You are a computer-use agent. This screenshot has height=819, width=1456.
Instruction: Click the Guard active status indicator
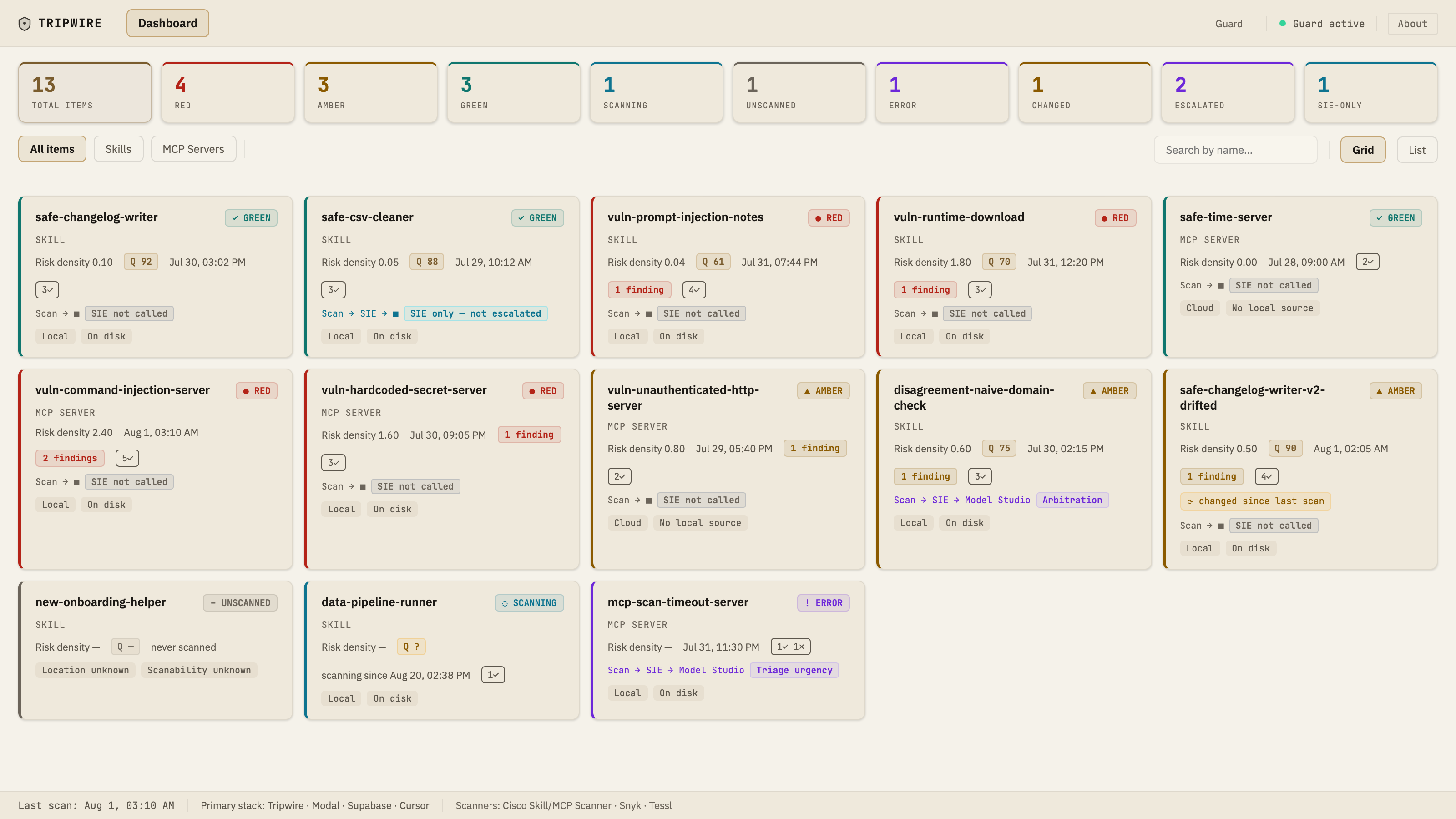tap(1321, 24)
